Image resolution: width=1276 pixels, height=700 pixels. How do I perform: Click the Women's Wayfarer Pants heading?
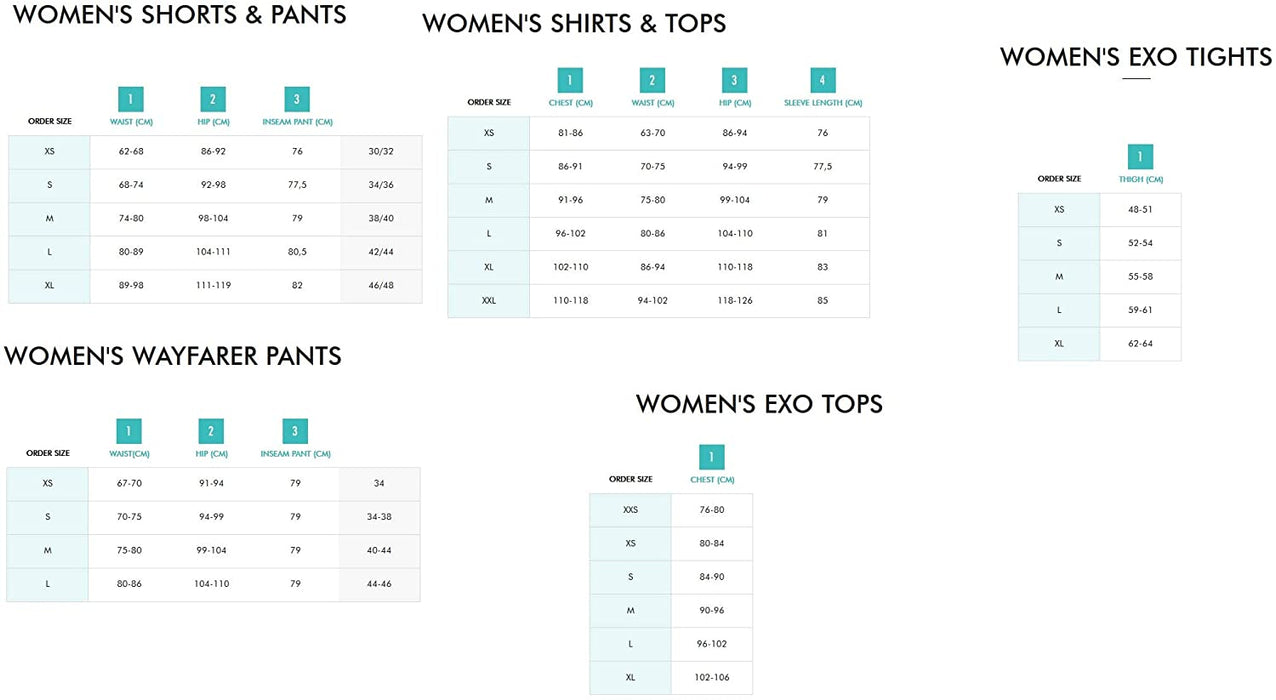pyautogui.click(x=173, y=356)
